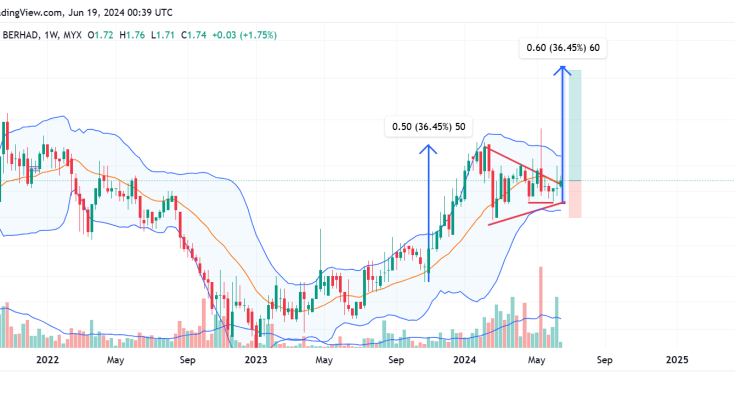The width and height of the screenshot is (735, 400).
Task: Click the H1.76 high price value
Action: point(133,34)
